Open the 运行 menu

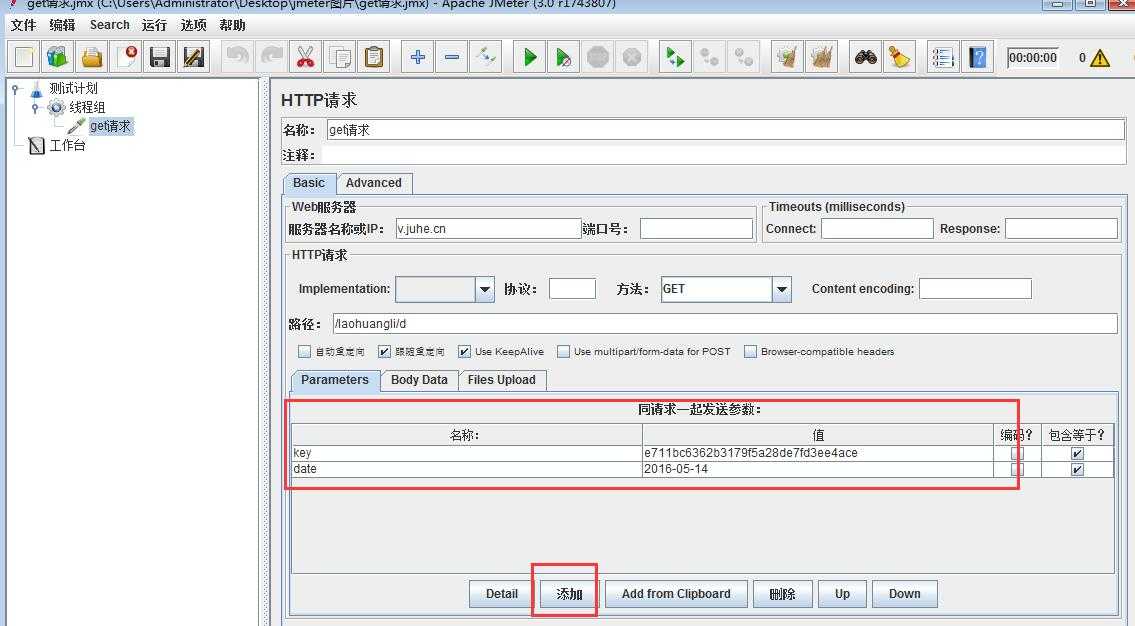click(x=154, y=25)
